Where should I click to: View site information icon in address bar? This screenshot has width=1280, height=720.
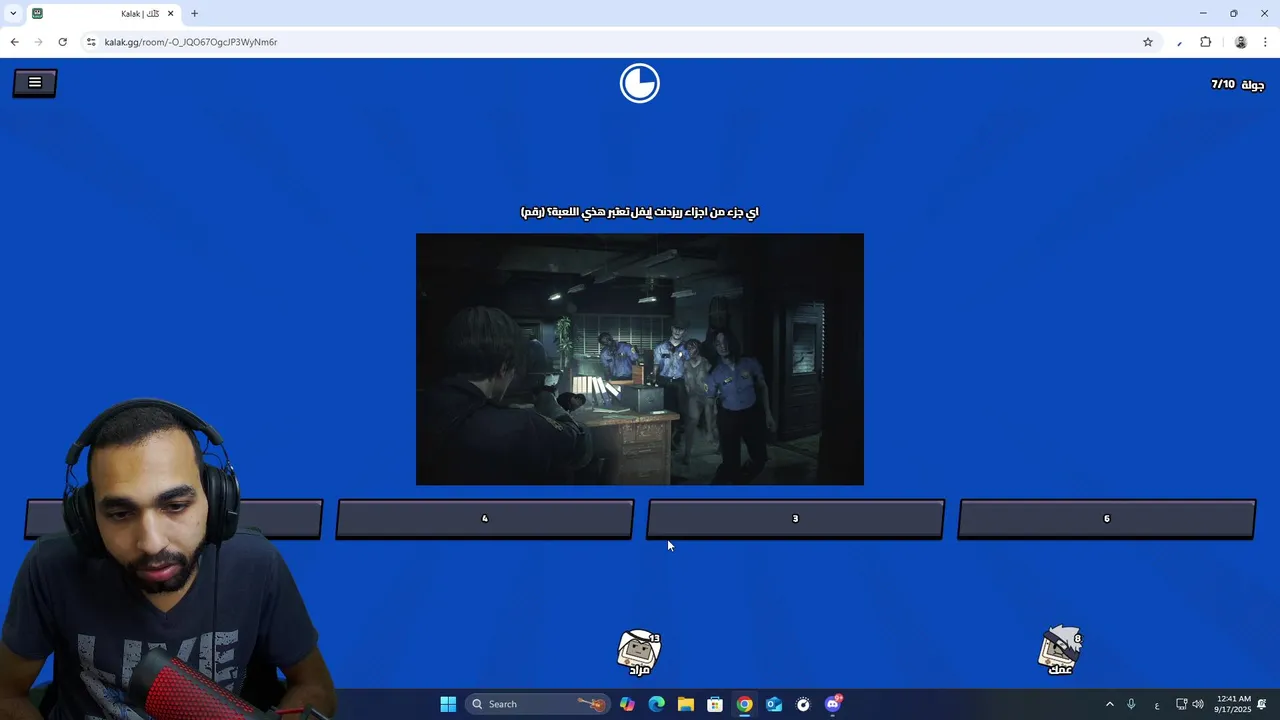[x=91, y=42]
